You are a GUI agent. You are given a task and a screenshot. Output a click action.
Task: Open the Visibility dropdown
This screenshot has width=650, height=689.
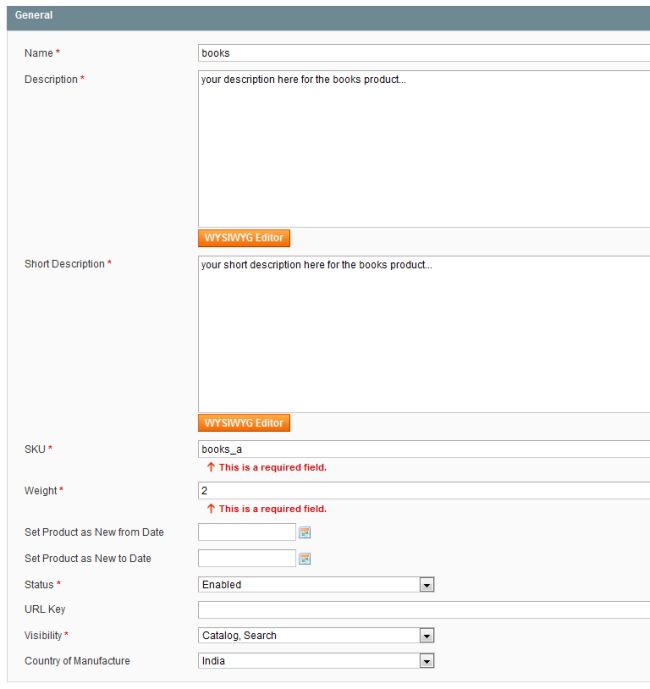316,635
